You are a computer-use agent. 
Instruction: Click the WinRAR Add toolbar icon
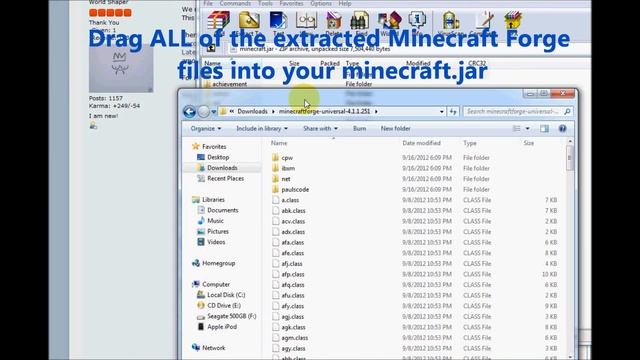[218, 20]
